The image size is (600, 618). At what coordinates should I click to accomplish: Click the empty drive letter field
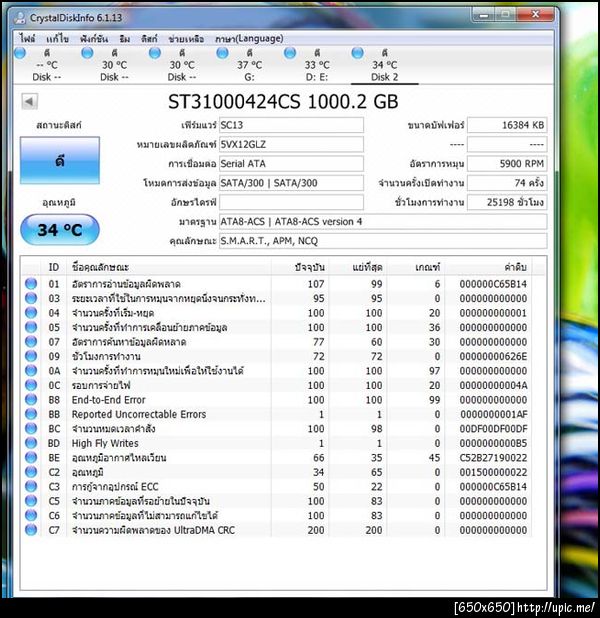click(x=291, y=202)
